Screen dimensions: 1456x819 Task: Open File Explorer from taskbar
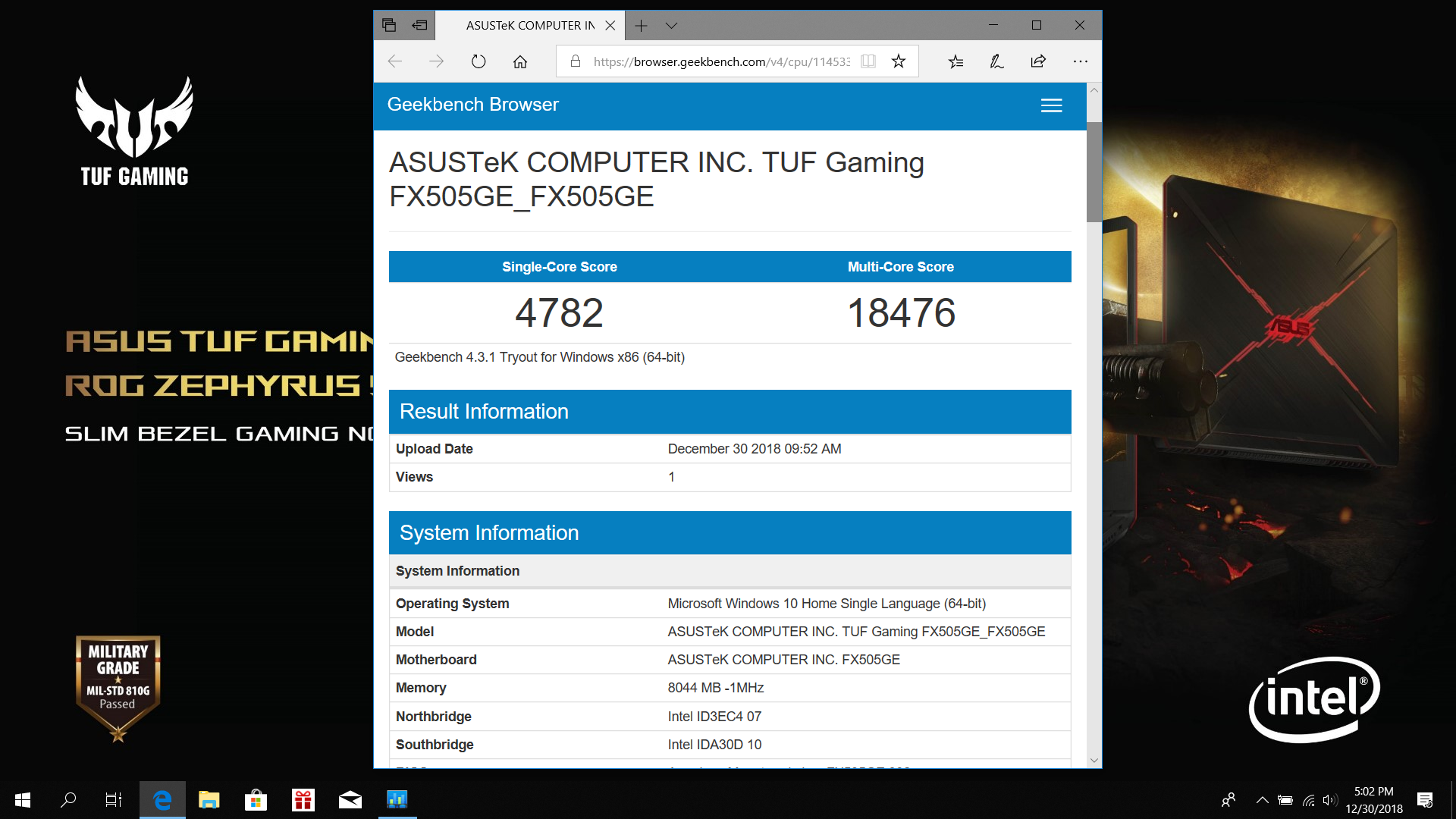click(209, 800)
